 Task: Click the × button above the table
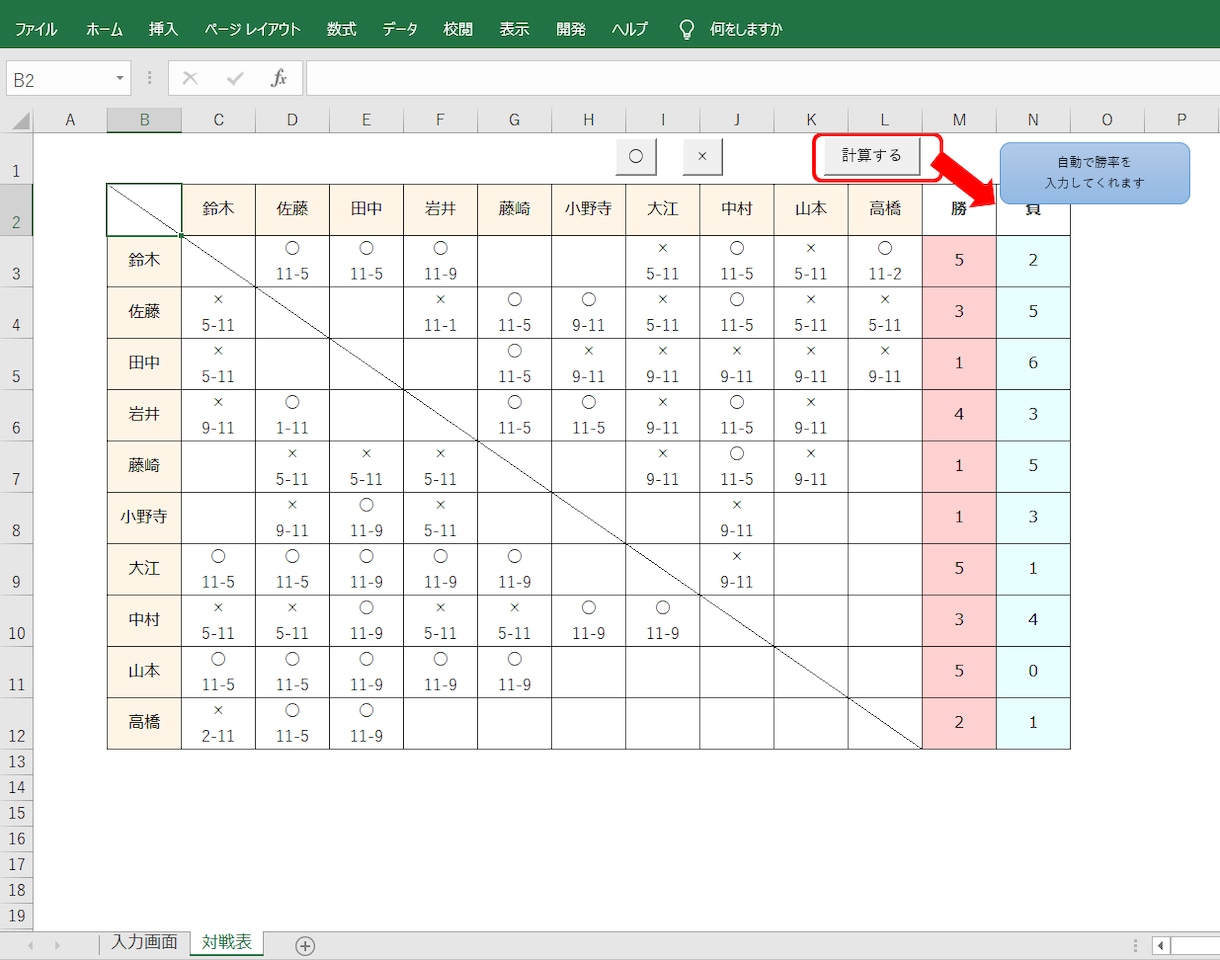(x=702, y=156)
